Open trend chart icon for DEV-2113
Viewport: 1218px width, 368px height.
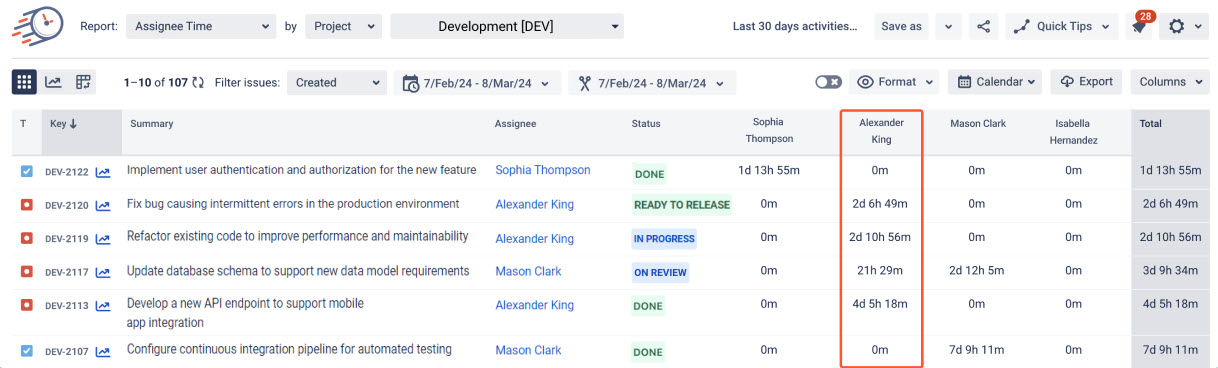tap(103, 306)
